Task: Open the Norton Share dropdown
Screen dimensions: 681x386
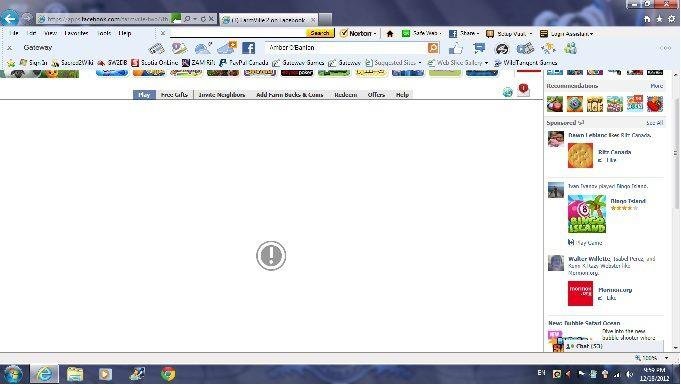Action: click(x=464, y=33)
